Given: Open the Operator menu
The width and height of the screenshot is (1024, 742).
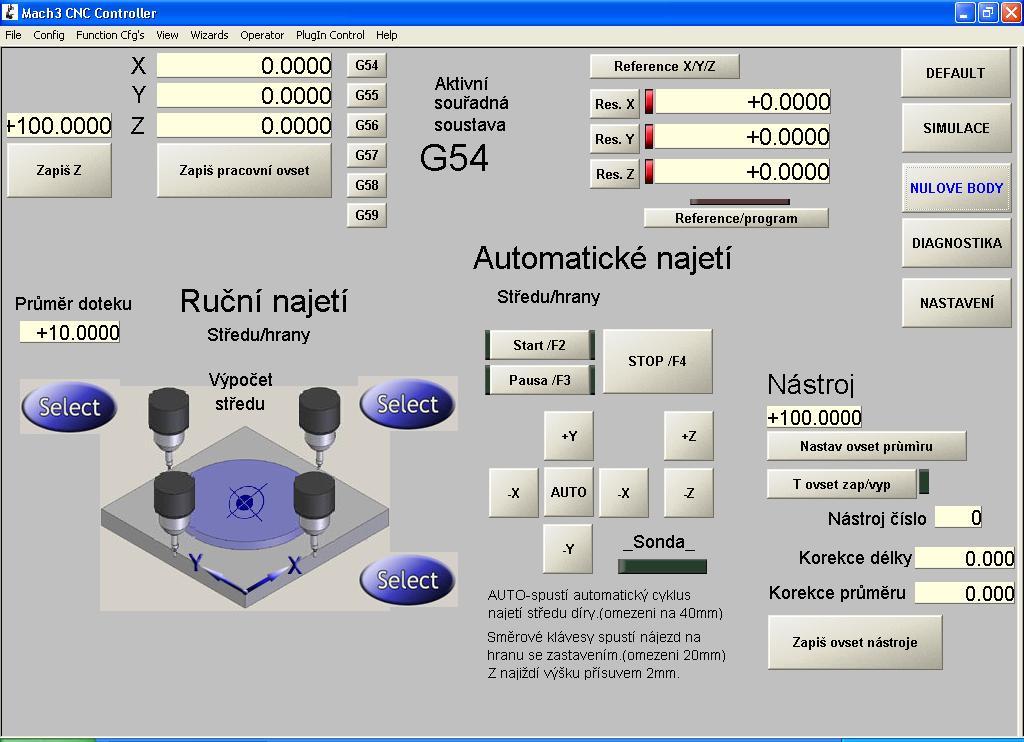Looking at the screenshot, I should (262, 35).
